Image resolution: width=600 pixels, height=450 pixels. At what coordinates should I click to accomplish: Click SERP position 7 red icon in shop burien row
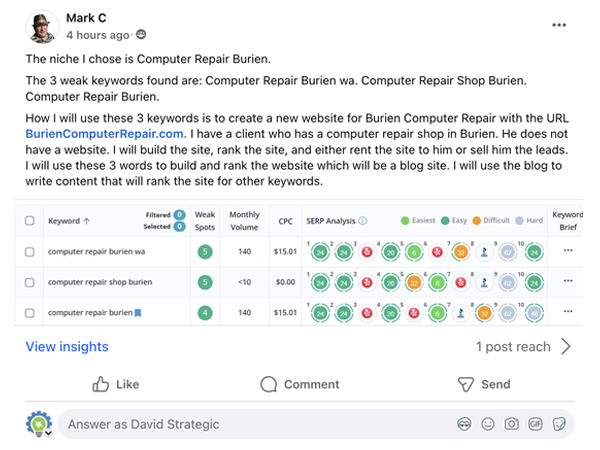[461, 283]
